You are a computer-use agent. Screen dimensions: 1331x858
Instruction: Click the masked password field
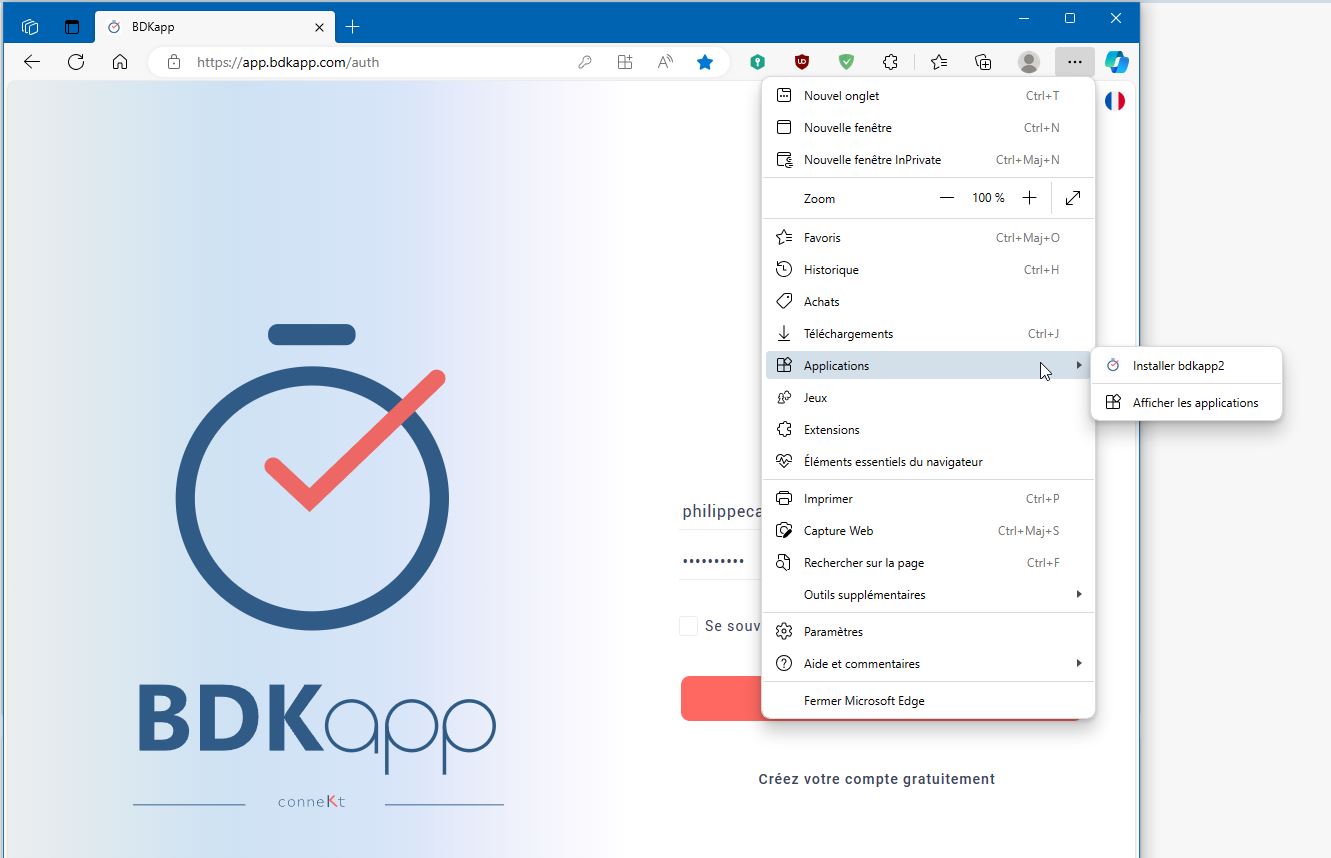[x=722, y=562]
